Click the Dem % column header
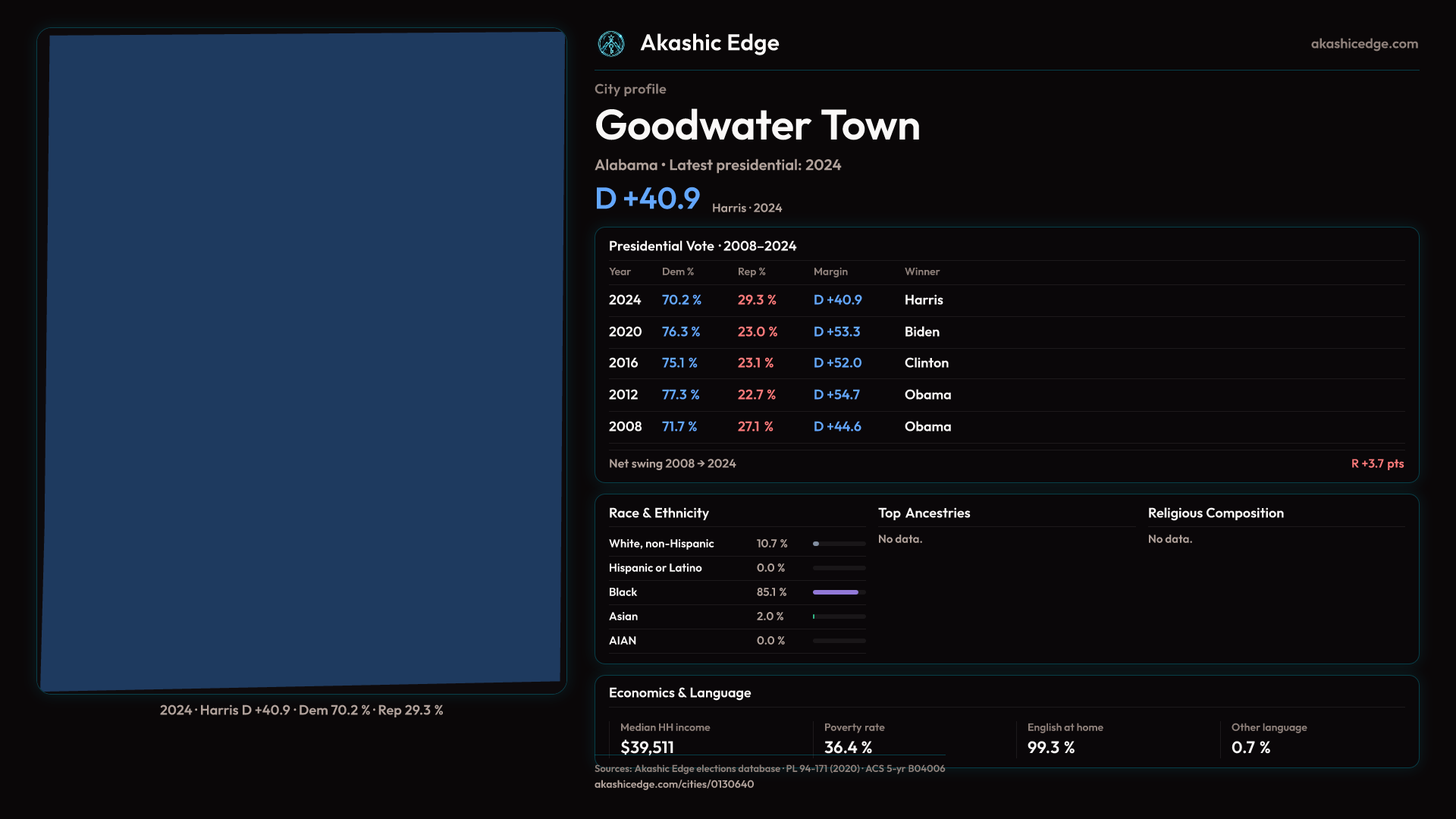The image size is (1456, 819). click(677, 271)
